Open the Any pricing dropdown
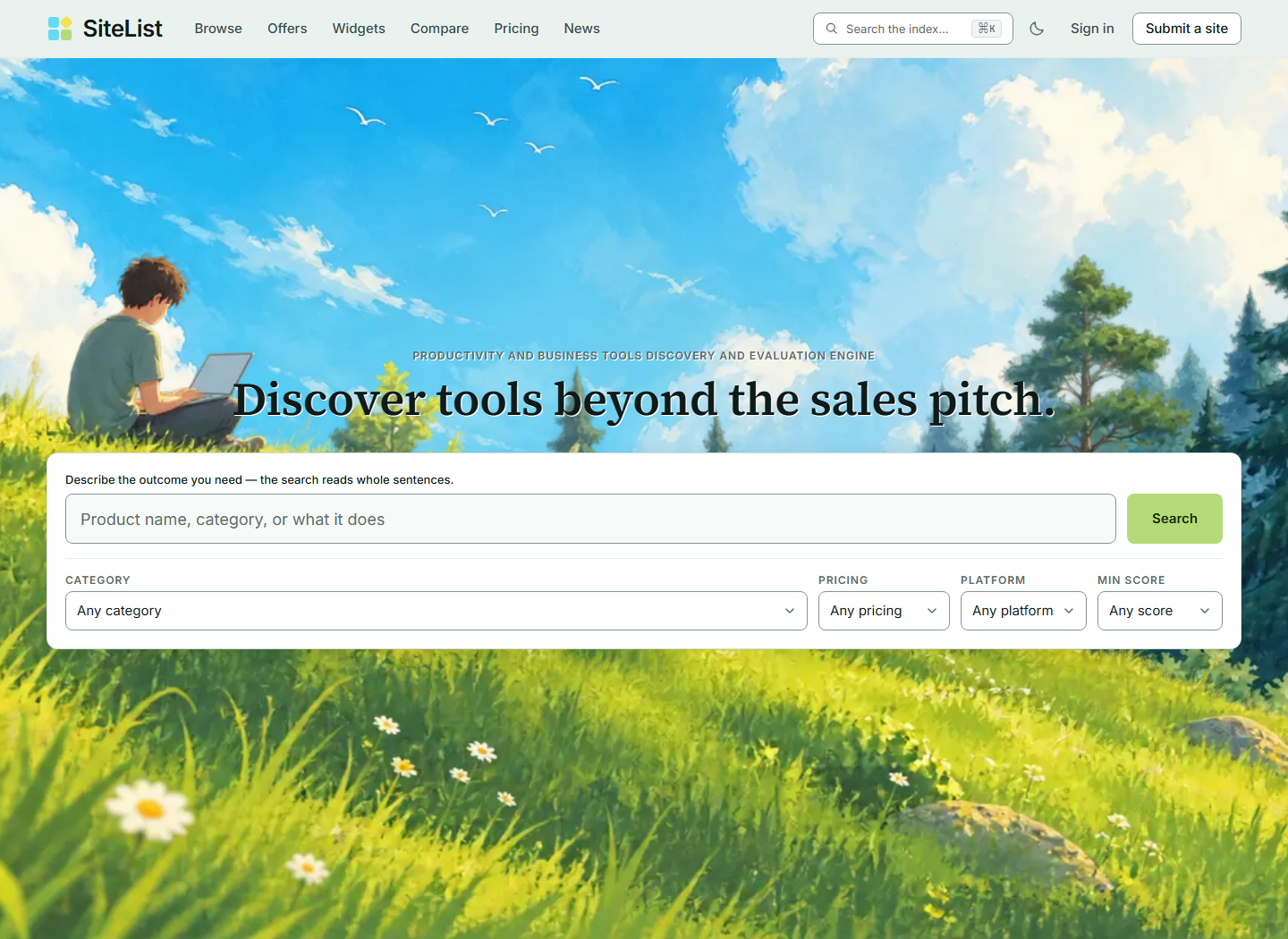The height and width of the screenshot is (939, 1288). (884, 611)
